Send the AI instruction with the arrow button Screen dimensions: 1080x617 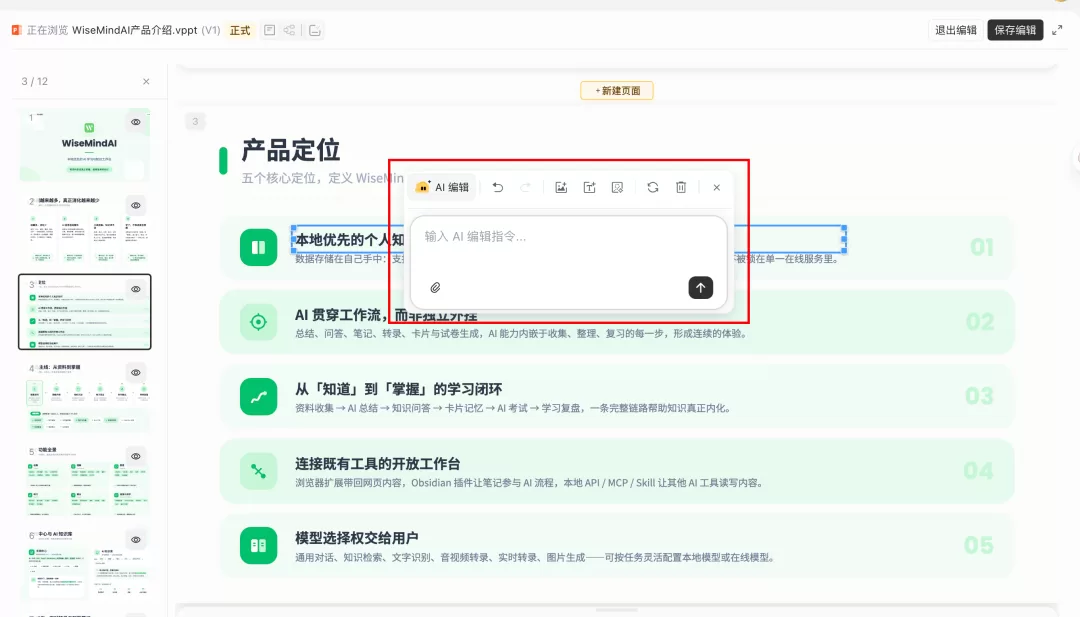click(x=700, y=288)
